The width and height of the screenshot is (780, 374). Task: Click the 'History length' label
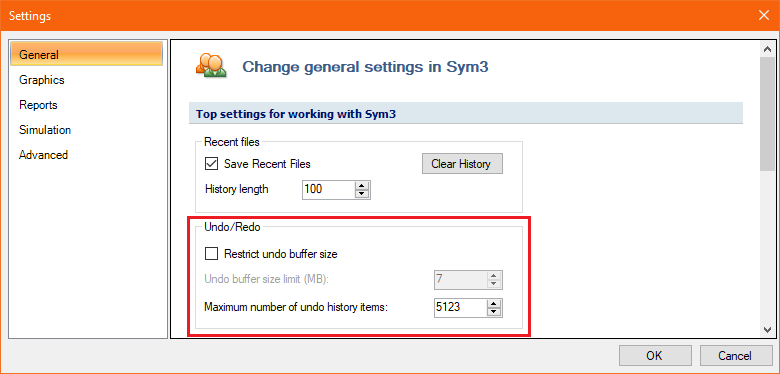pos(237,189)
